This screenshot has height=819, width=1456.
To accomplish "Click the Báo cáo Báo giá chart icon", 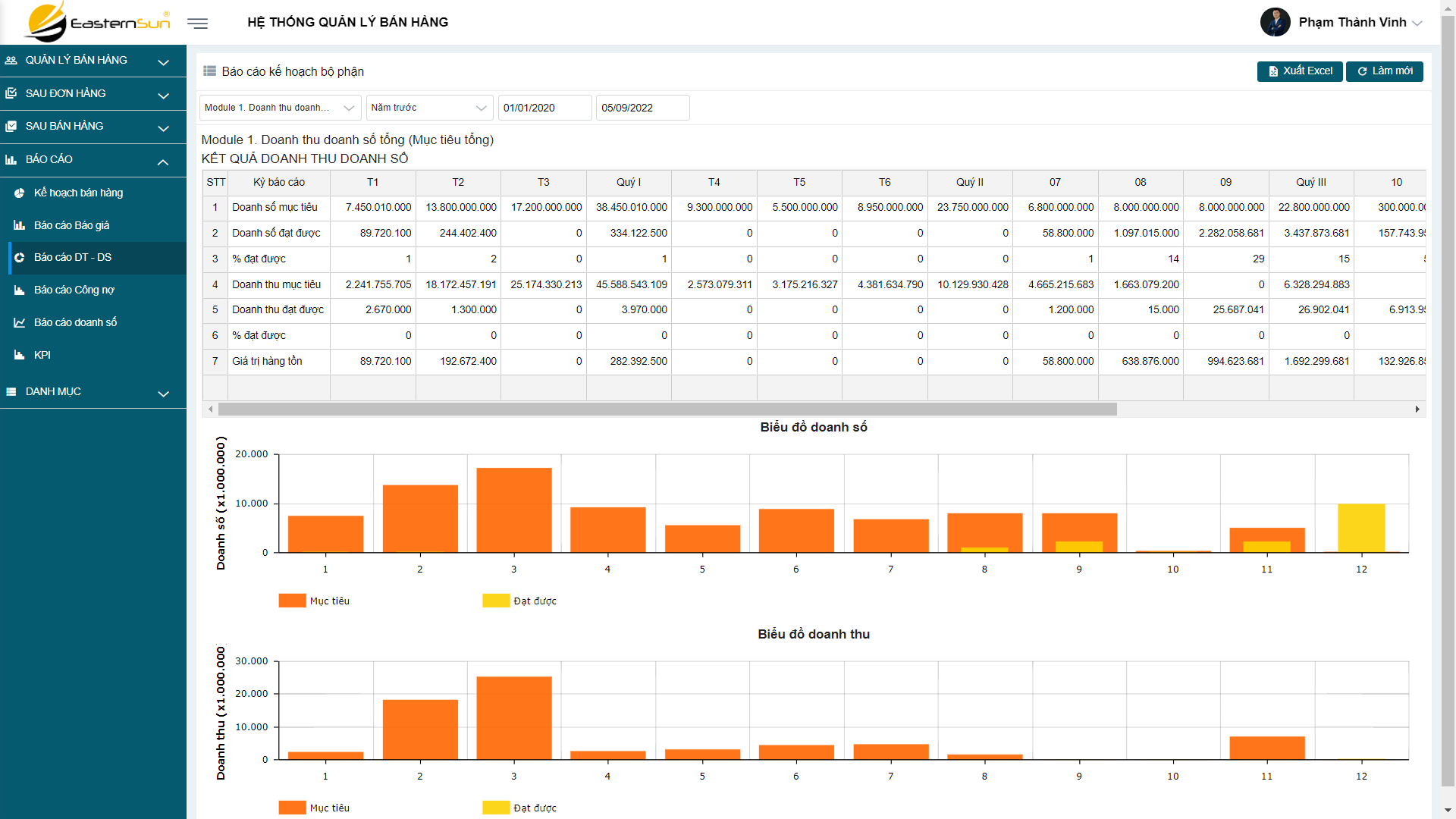I will (20, 225).
